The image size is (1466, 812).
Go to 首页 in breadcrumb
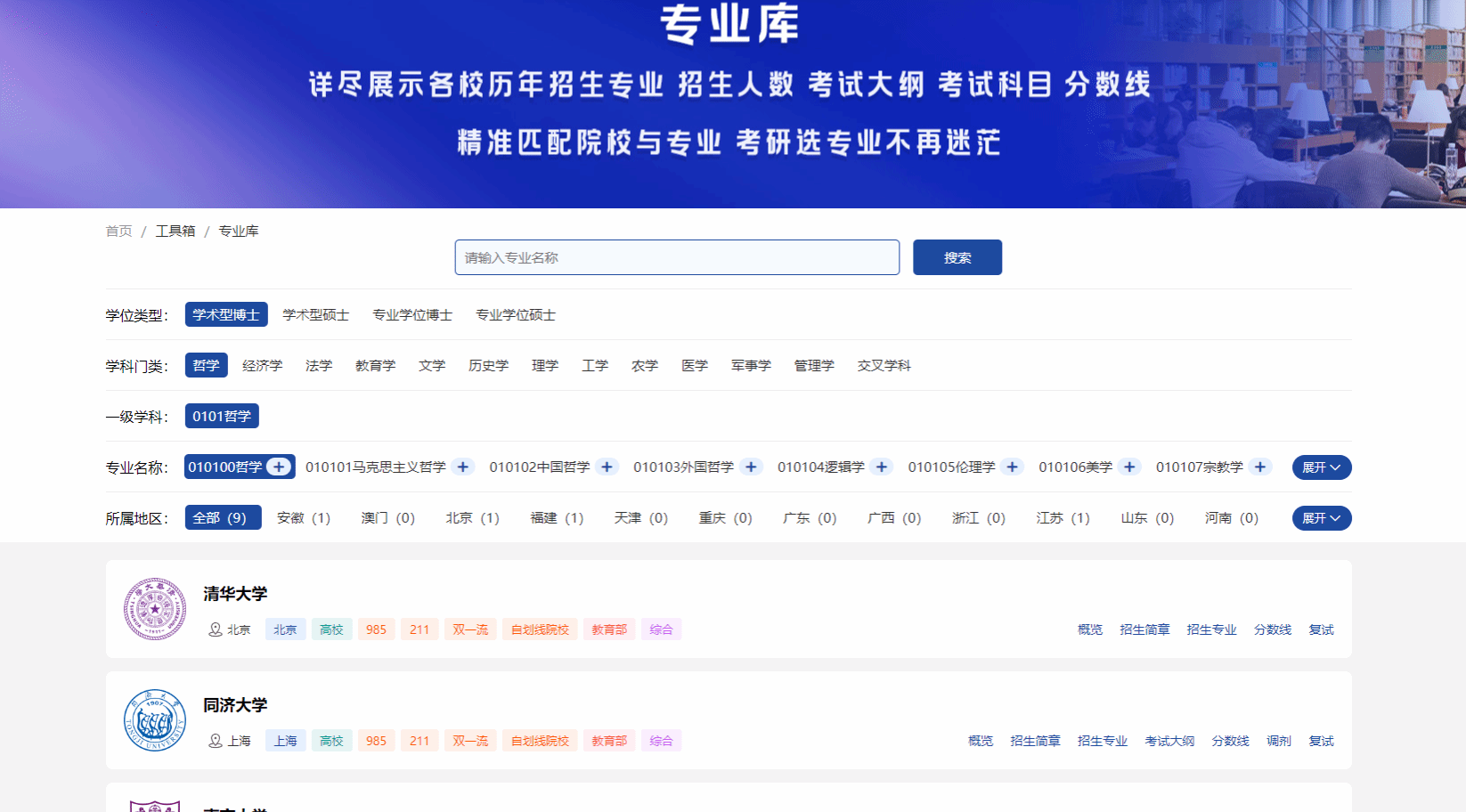pyautogui.click(x=118, y=231)
